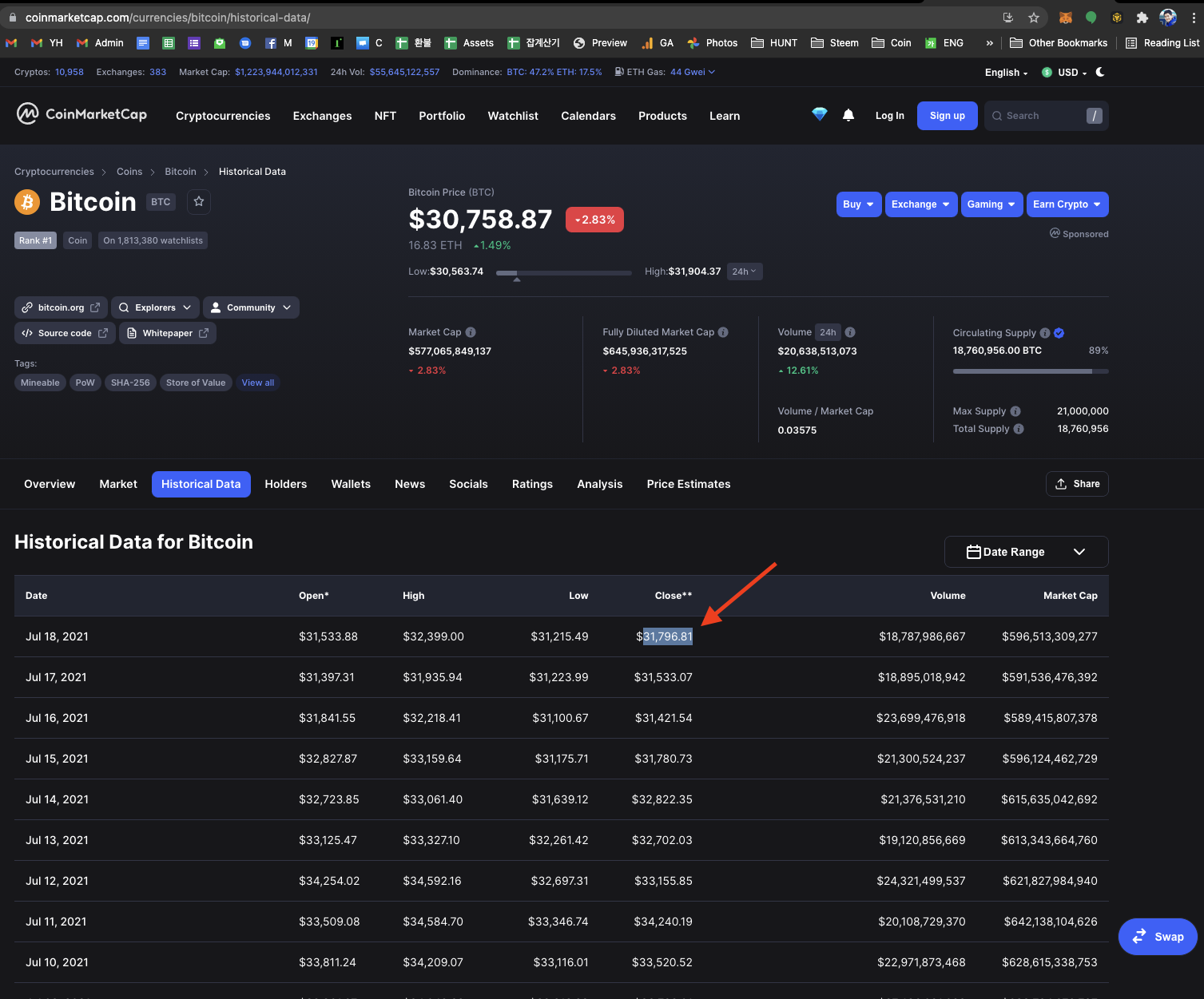Click the Swap floating button
1204x999 pixels.
(1158, 937)
